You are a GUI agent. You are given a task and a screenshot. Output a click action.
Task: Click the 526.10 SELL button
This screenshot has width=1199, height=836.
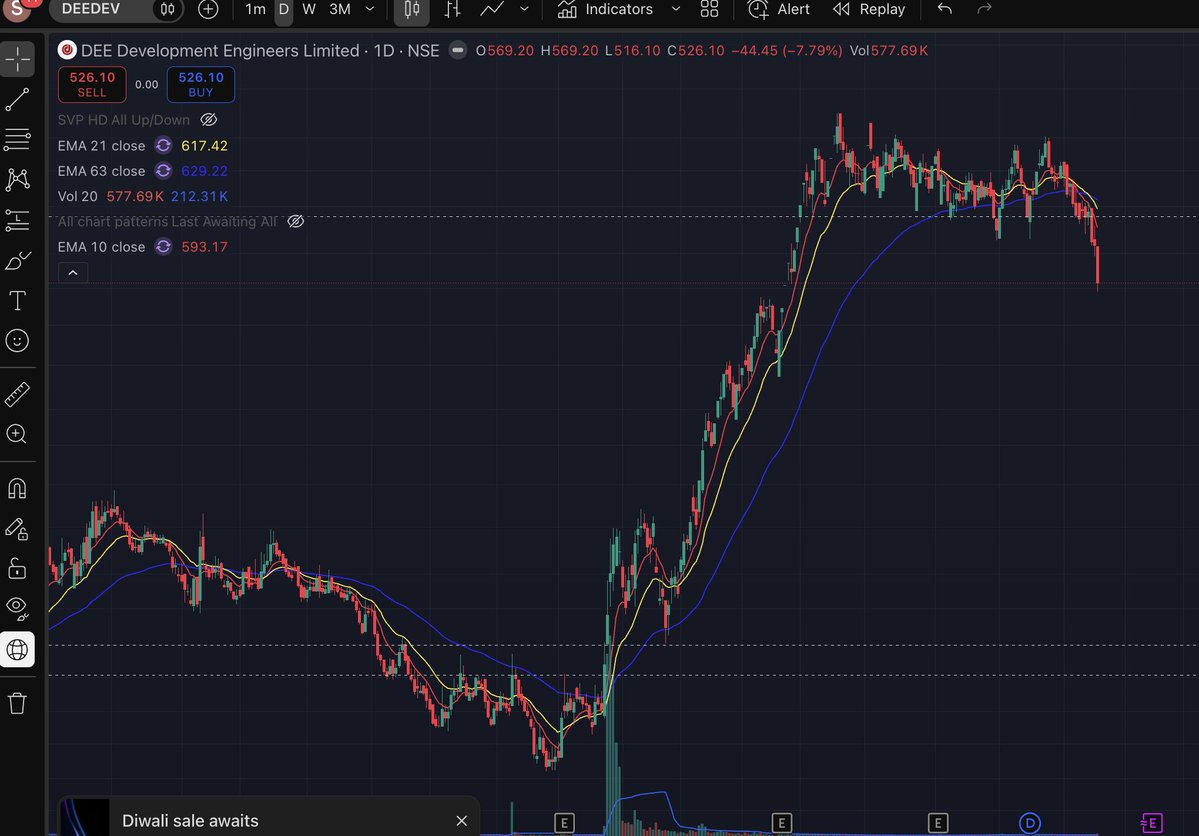pyautogui.click(x=92, y=84)
